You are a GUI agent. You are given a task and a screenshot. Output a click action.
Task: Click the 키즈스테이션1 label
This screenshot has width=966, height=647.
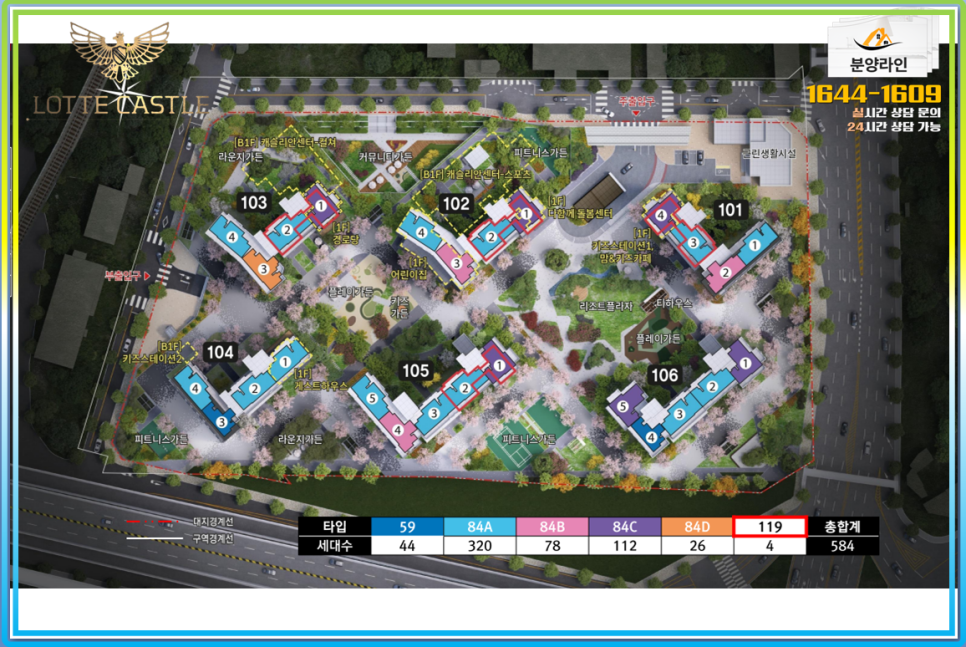pyautogui.click(x=623, y=245)
